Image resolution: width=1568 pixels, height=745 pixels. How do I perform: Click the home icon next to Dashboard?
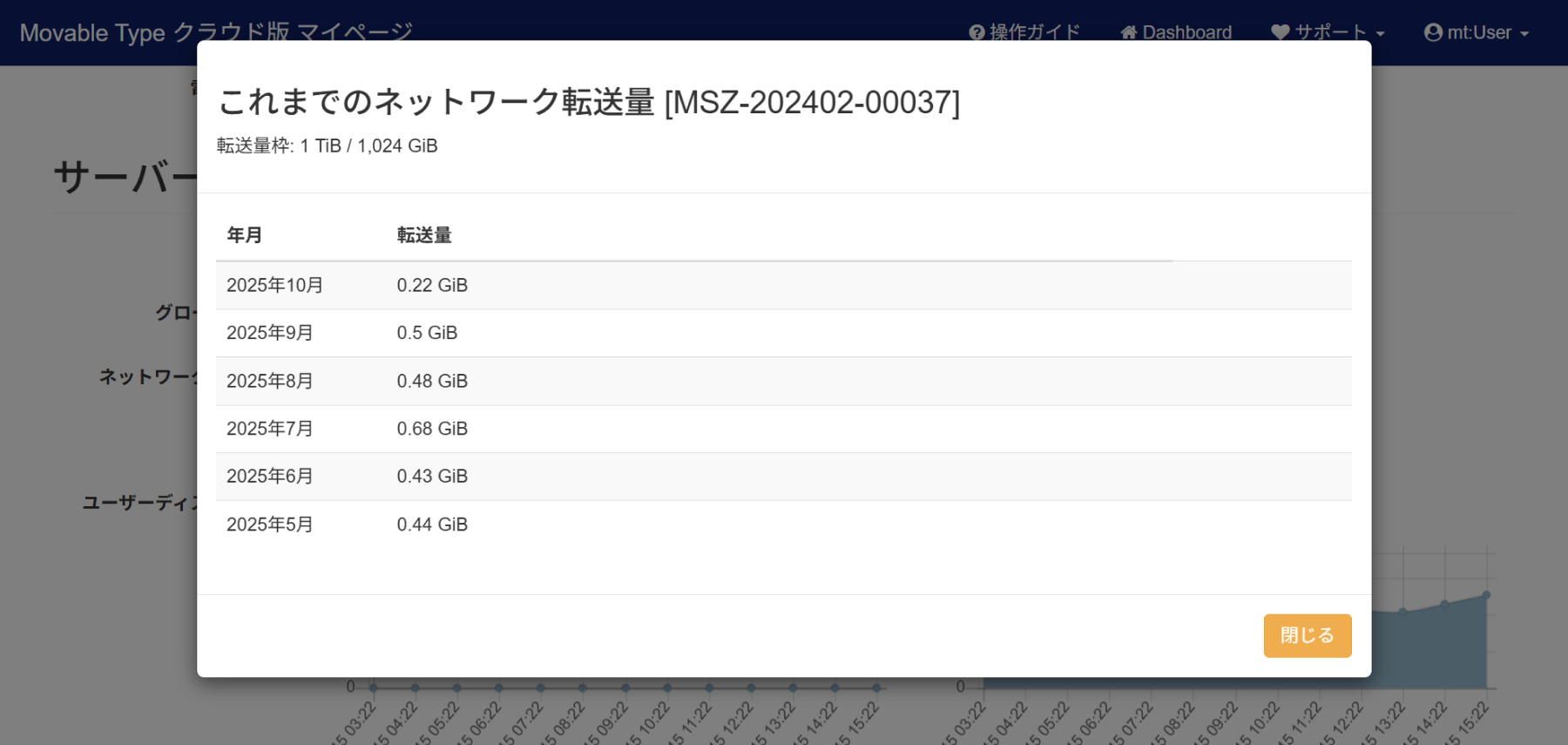point(1129,32)
